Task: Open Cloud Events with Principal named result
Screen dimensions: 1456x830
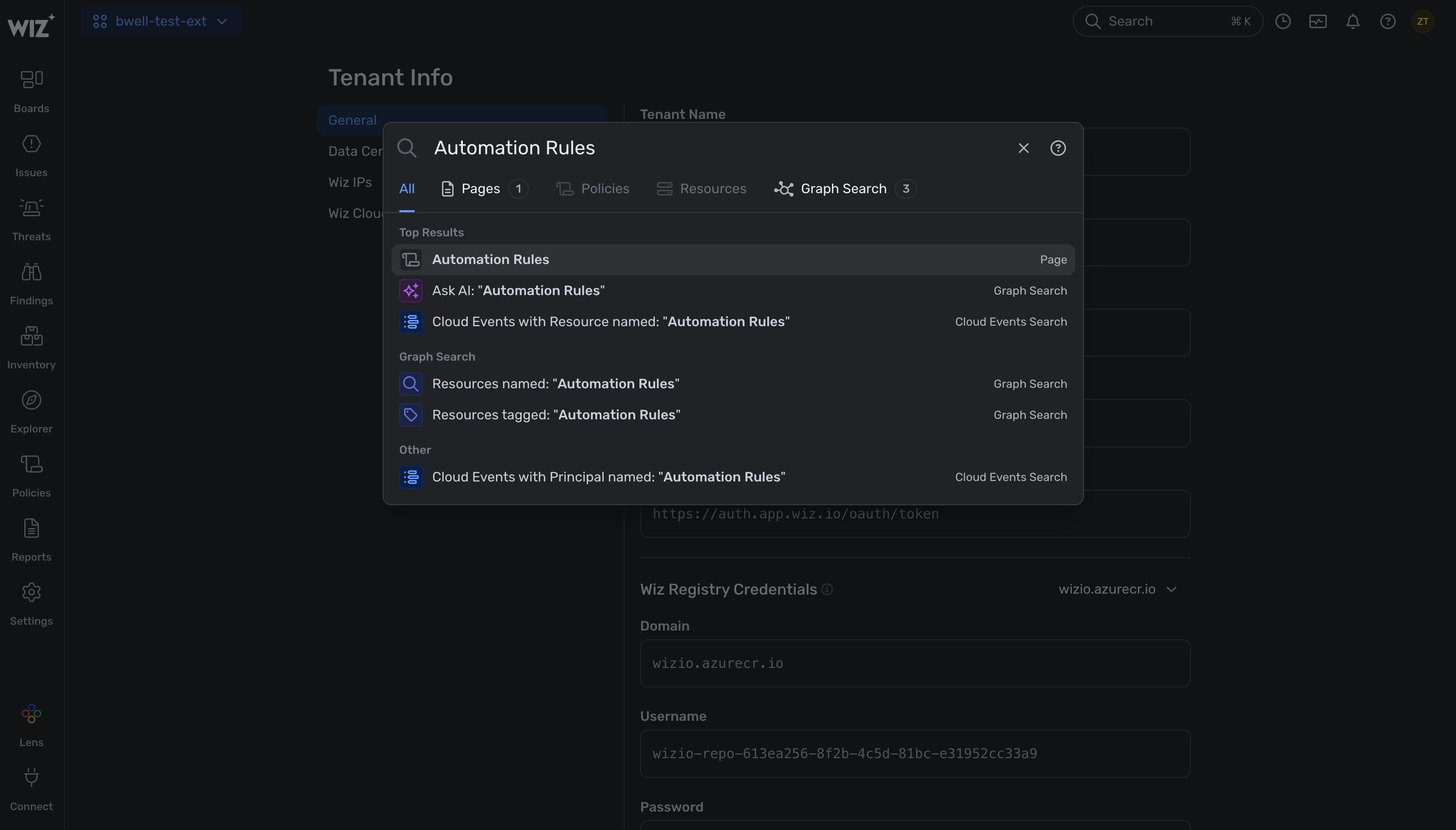Action: 733,477
